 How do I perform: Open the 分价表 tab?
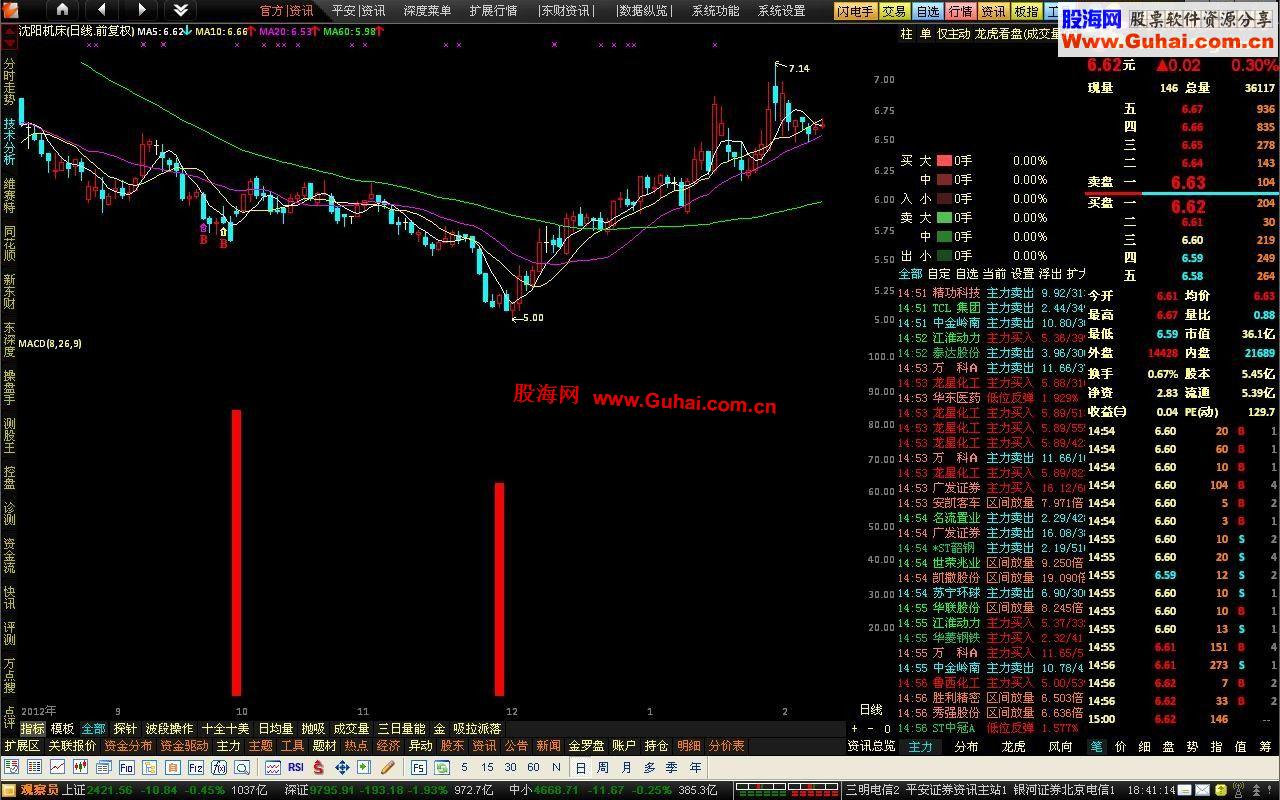[726, 746]
